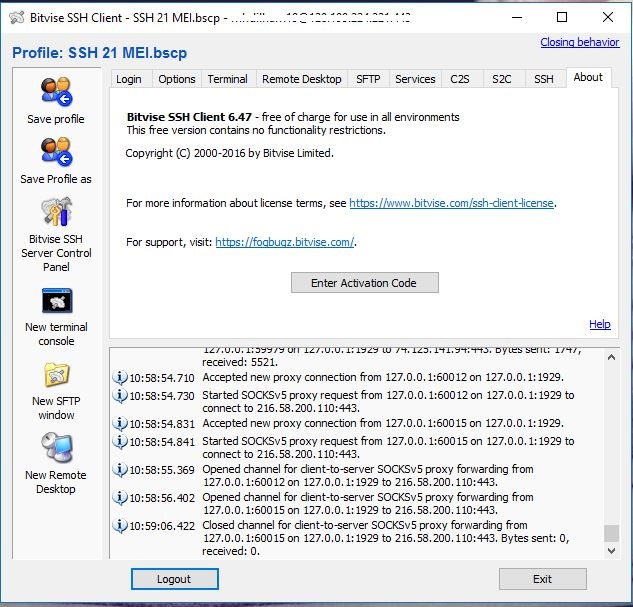Minimize the Bitvise SSH Client window
633x607 pixels.
[517, 17]
